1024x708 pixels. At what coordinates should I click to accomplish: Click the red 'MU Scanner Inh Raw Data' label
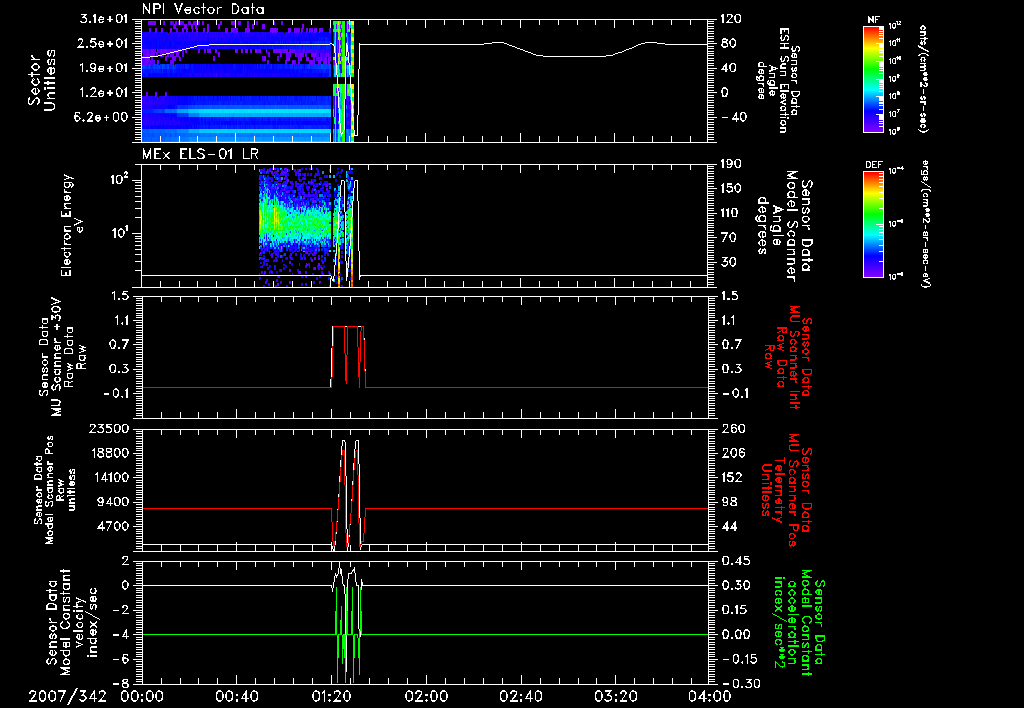point(787,357)
